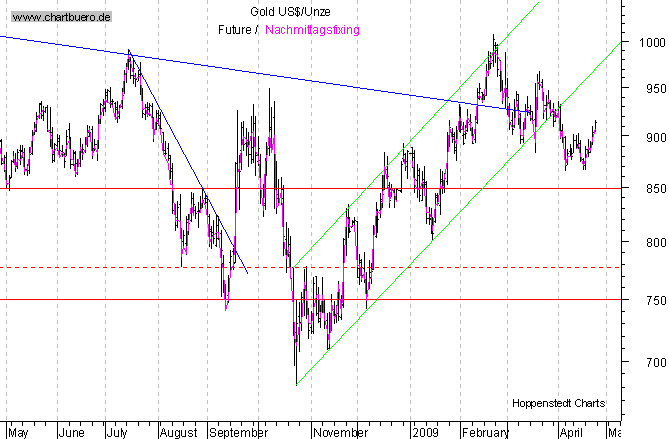The height and width of the screenshot is (439, 669).
Task: Select February on the time axis
Action: [x=486, y=433]
